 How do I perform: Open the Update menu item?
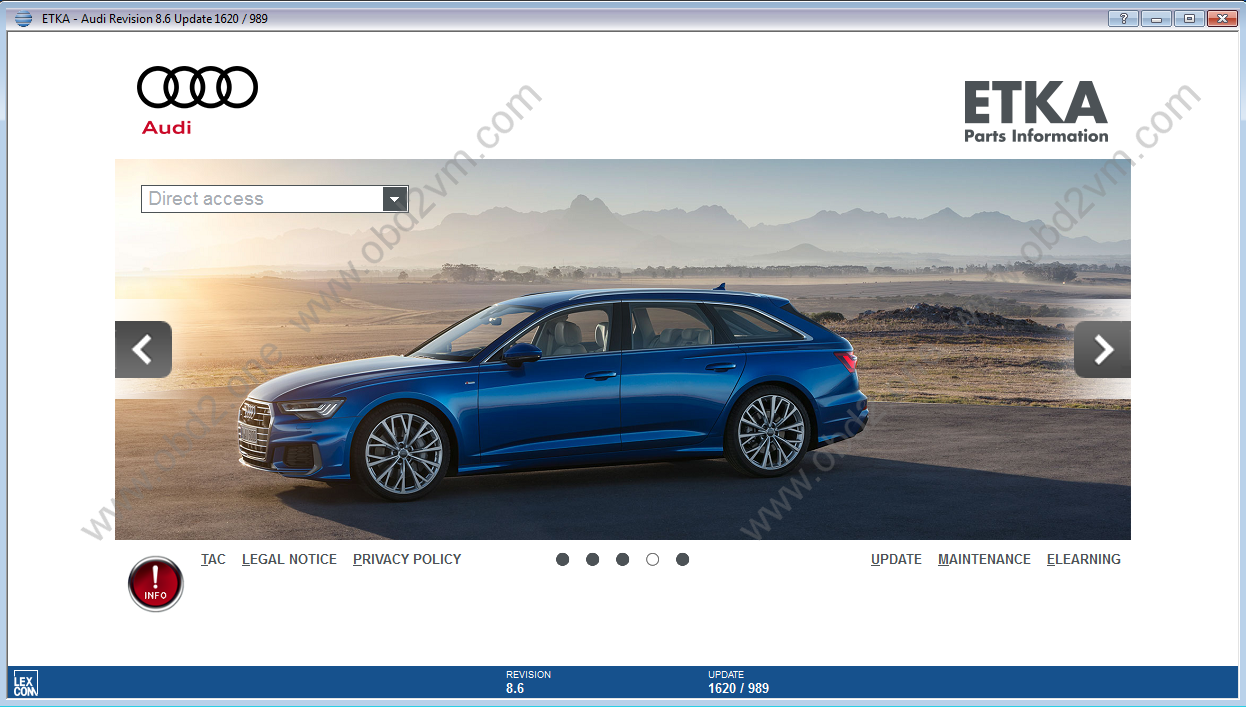(x=896, y=560)
